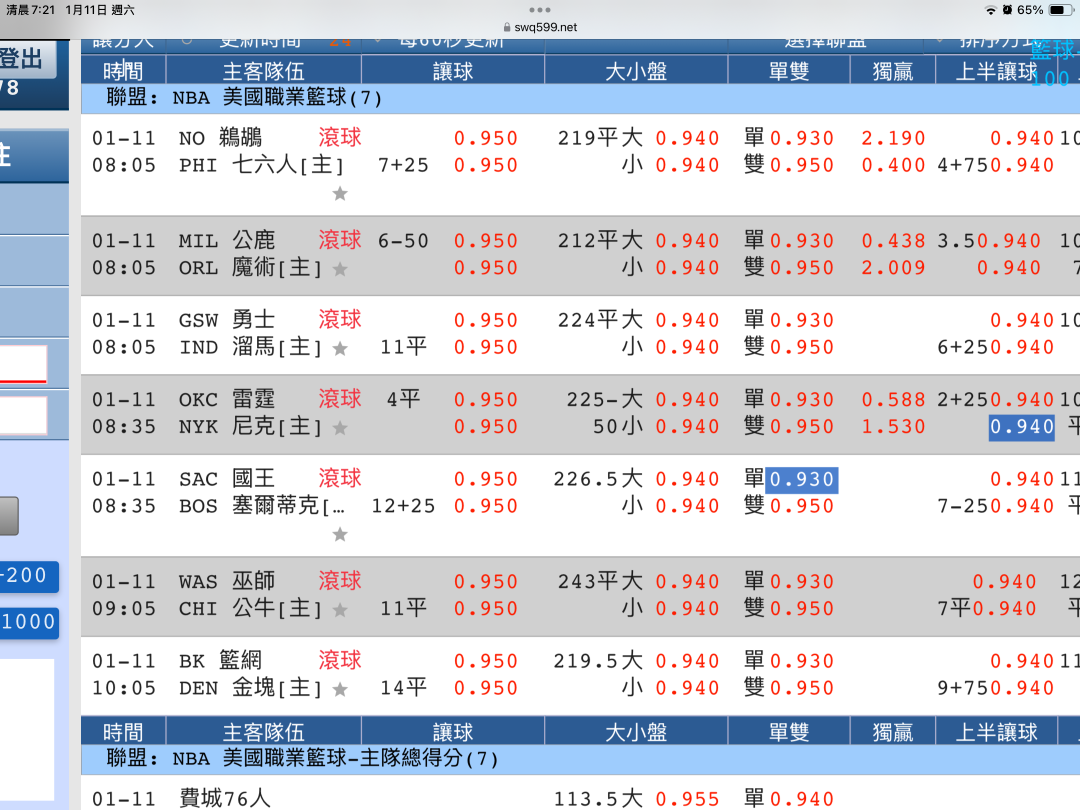
Task: Star the WAS 巫師 vs CHI 公牛 match
Action: coord(340,610)
